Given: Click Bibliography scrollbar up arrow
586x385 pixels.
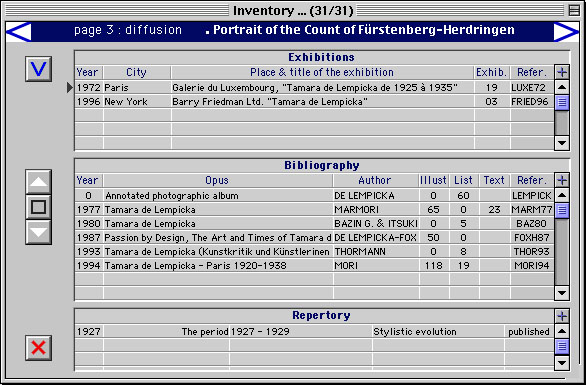Looking at the screenshot, I should 562,195.
